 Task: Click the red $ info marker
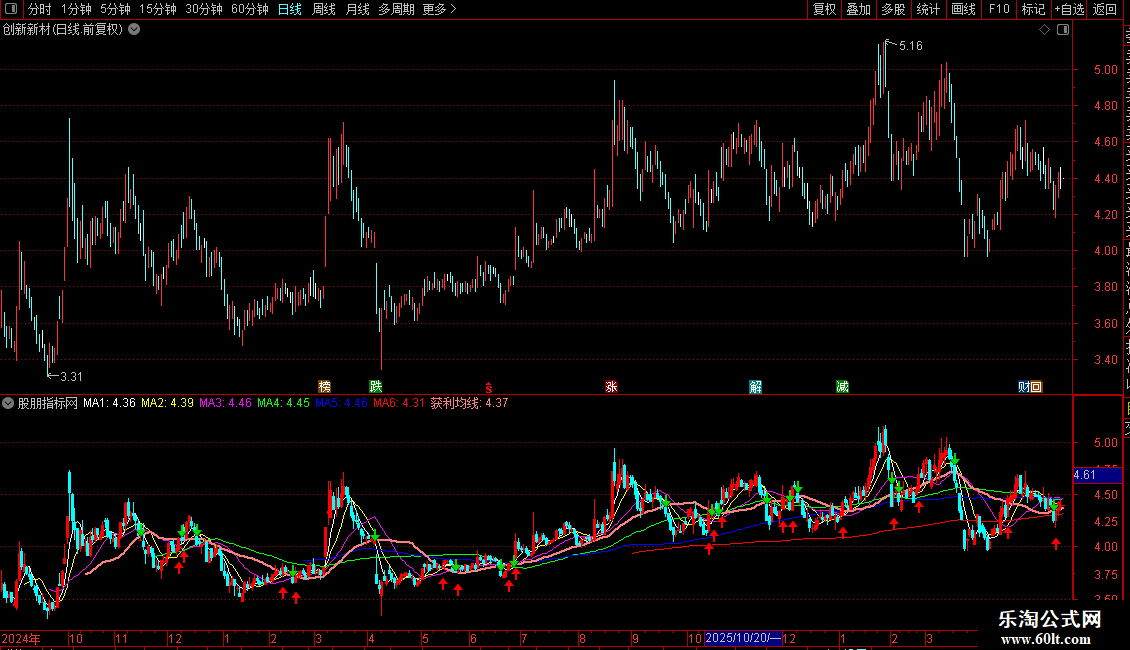coord(489,388)
